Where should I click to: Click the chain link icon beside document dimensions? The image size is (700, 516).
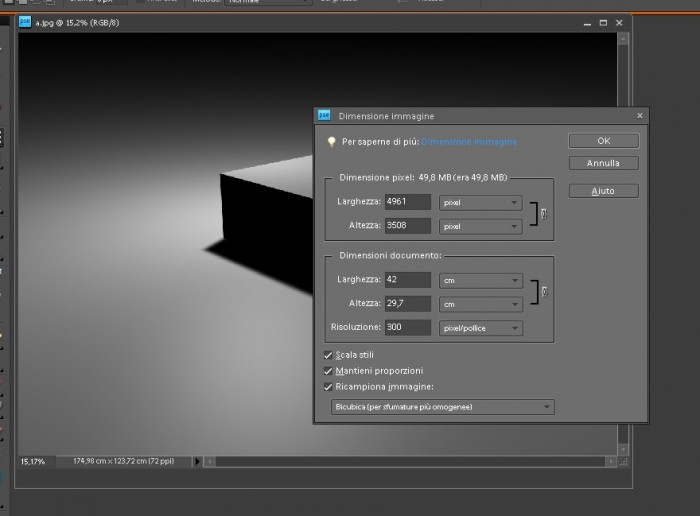pos(544,292)
